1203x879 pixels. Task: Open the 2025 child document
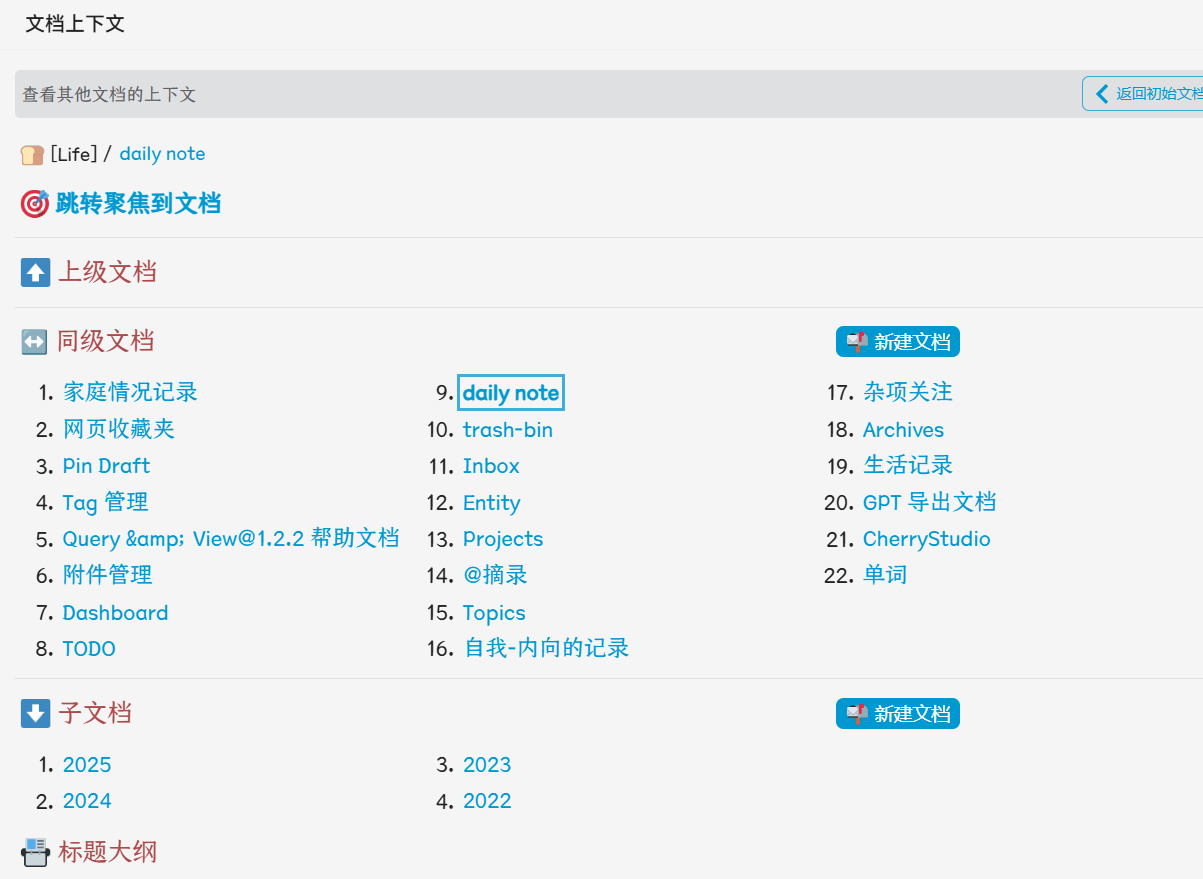87,764
